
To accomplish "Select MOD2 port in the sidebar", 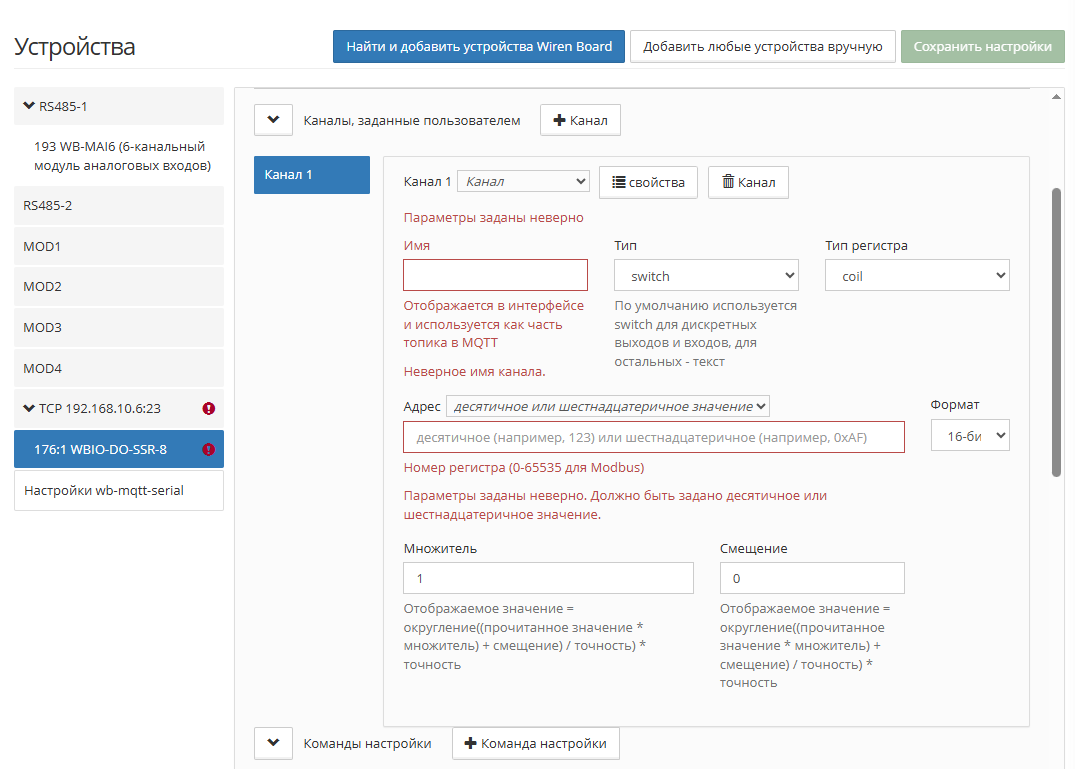I will point(119,286).
